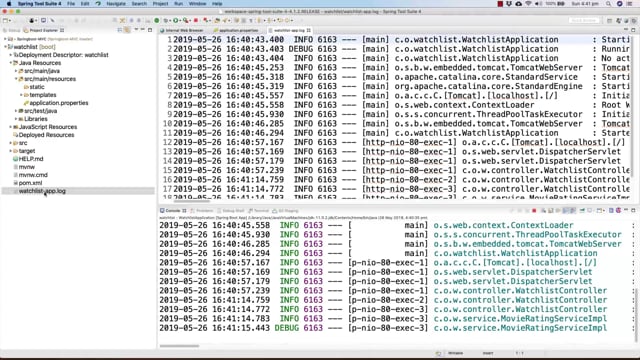Open the New file dropdown arrow
This screenshot has height=360, width=640.
pyautogui.click(x=10, y=20)
